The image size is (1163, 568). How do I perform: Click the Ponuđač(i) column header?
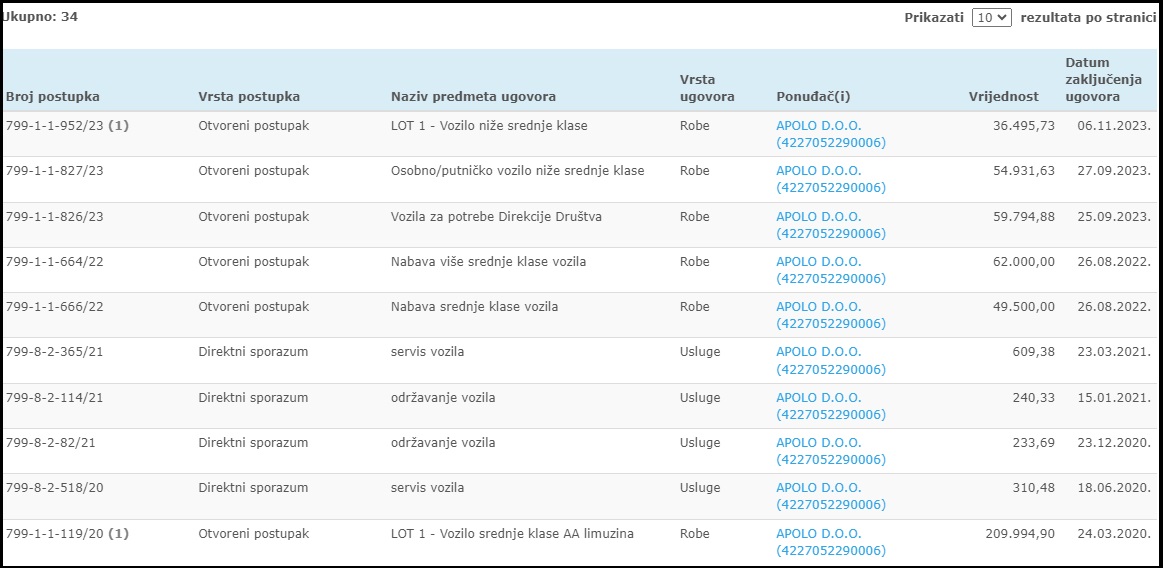(814, 96)
